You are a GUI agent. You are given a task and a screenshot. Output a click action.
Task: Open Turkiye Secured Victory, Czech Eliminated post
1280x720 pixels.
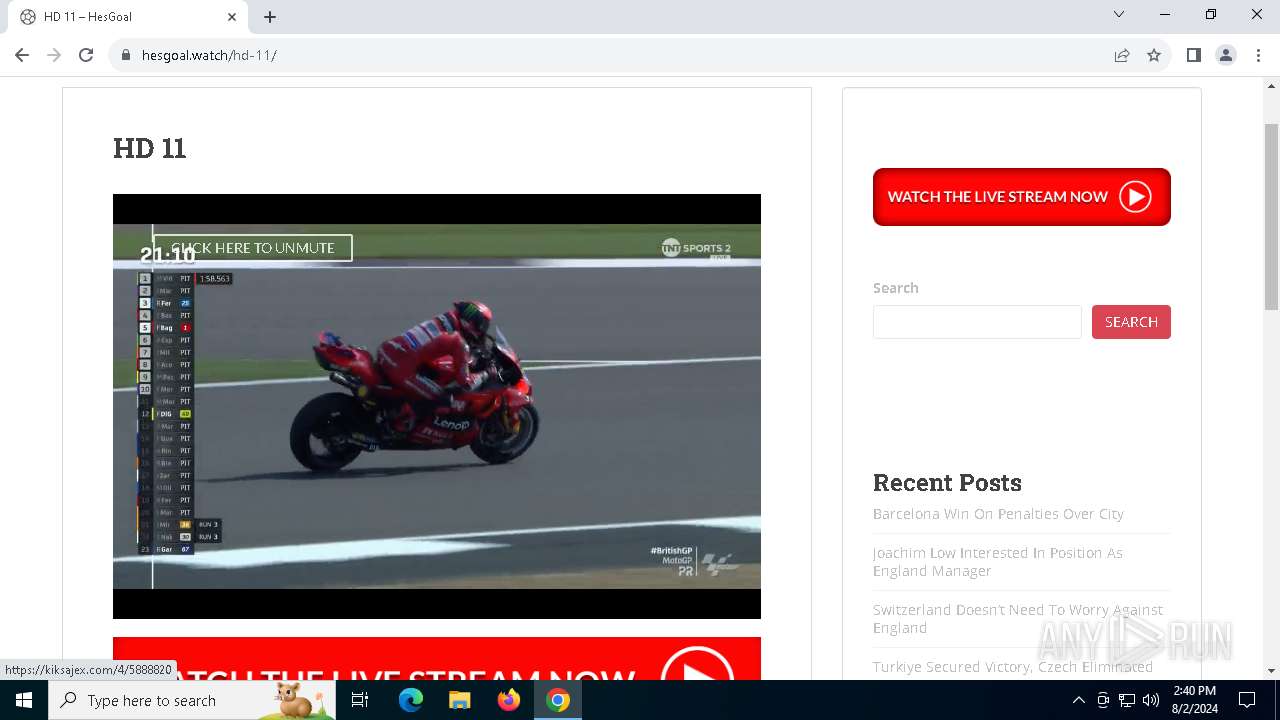(x=1013, y=667)
